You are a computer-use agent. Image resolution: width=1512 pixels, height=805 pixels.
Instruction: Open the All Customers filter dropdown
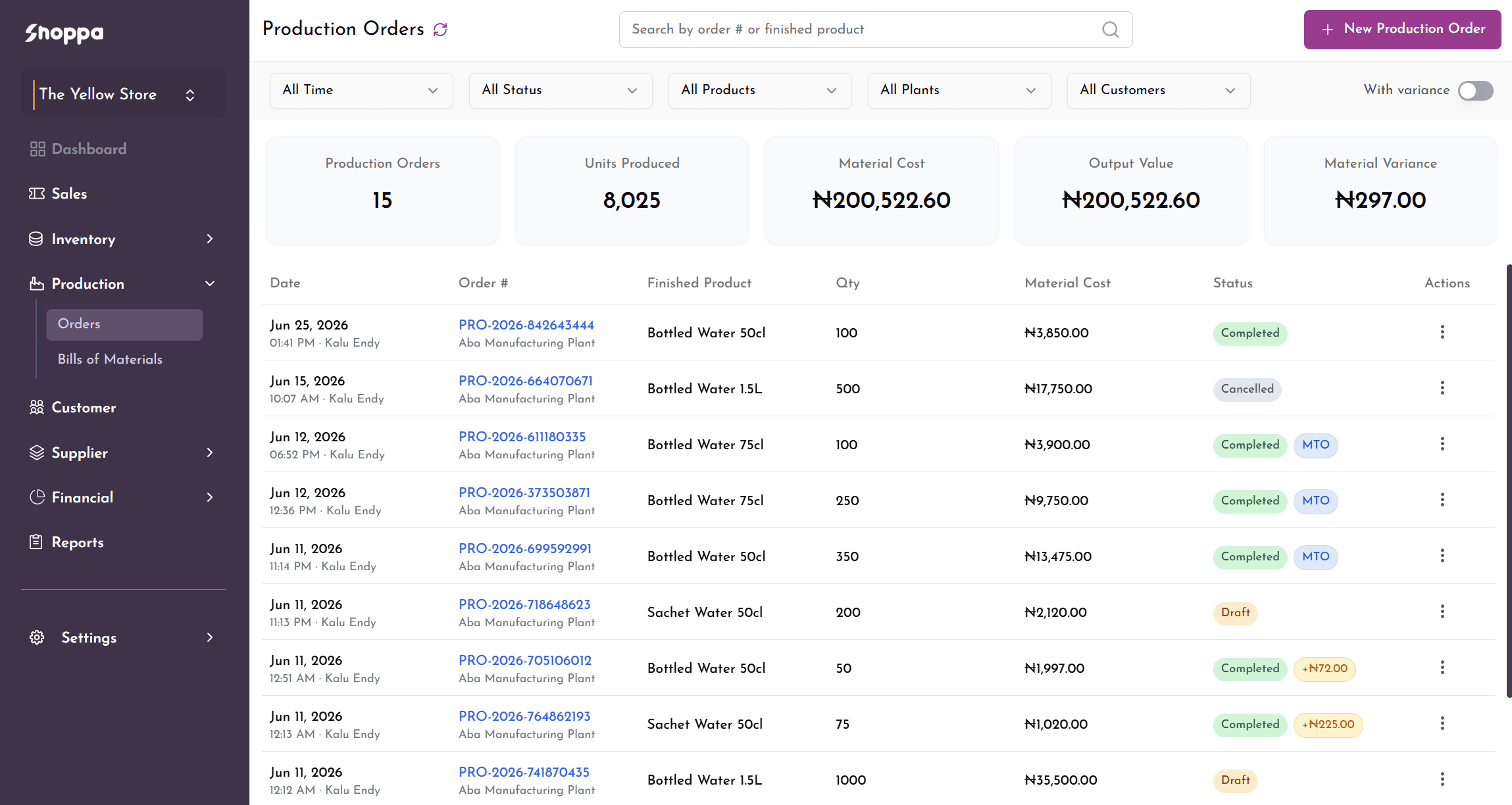coord(1159,91)
